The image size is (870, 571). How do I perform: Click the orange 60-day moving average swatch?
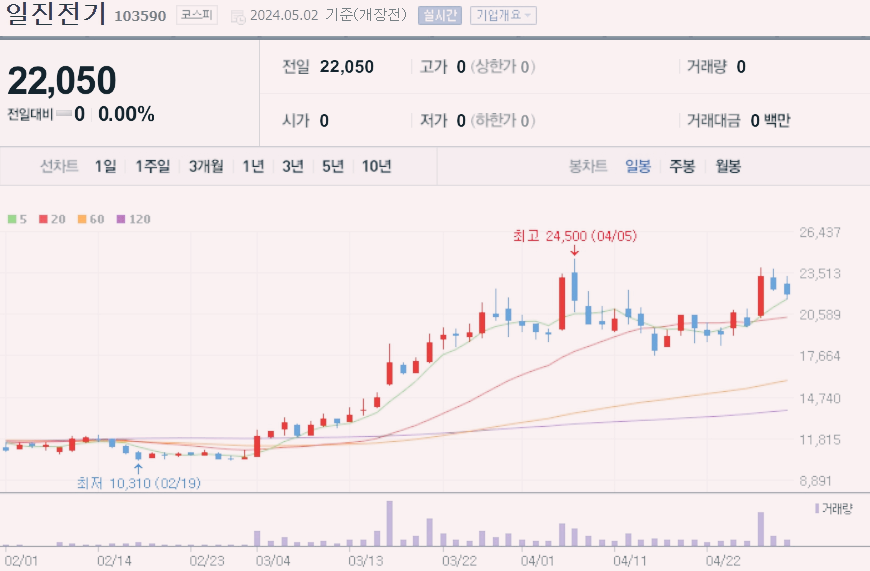click(82, 219)
